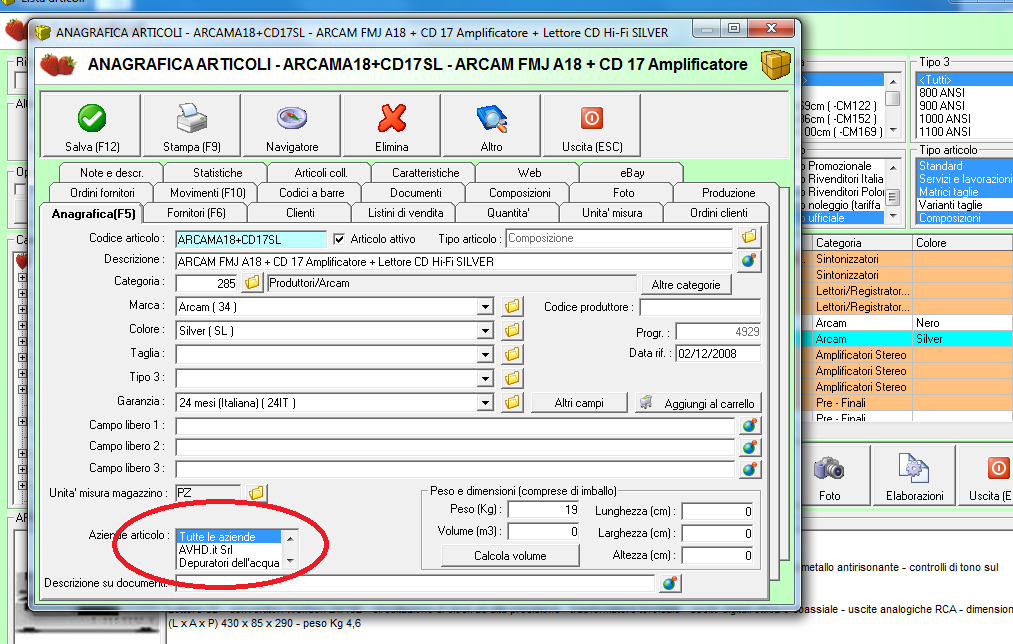Screen dimensions: 1013x644
Task: Select AVHD.it Srl in Aziende list
Action: (x=229, y=550)
